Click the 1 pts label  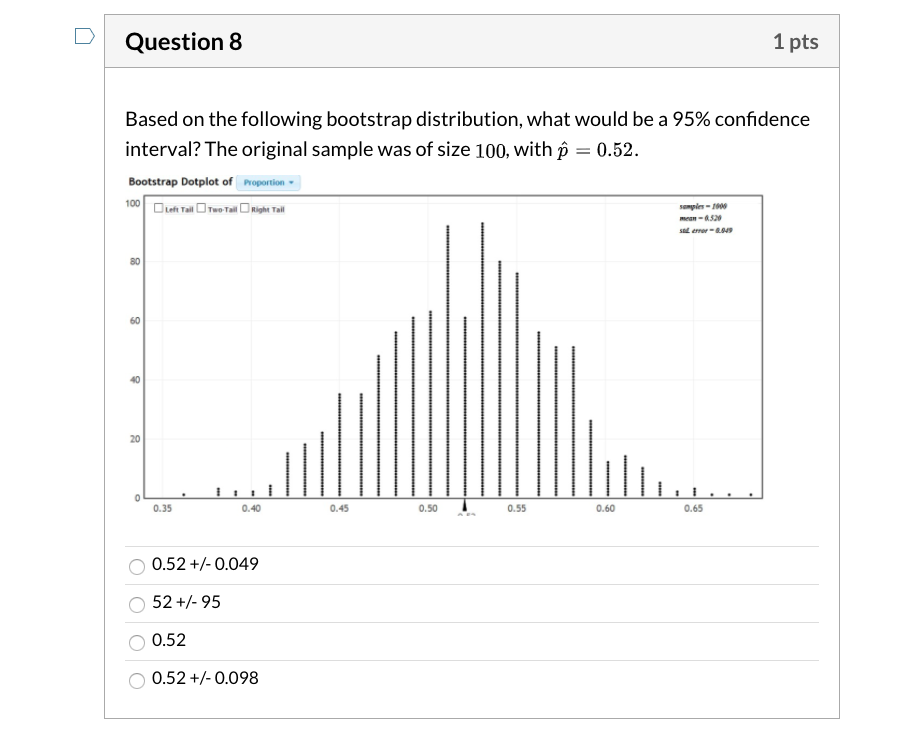pyautogui.click(x=796, y=41)
